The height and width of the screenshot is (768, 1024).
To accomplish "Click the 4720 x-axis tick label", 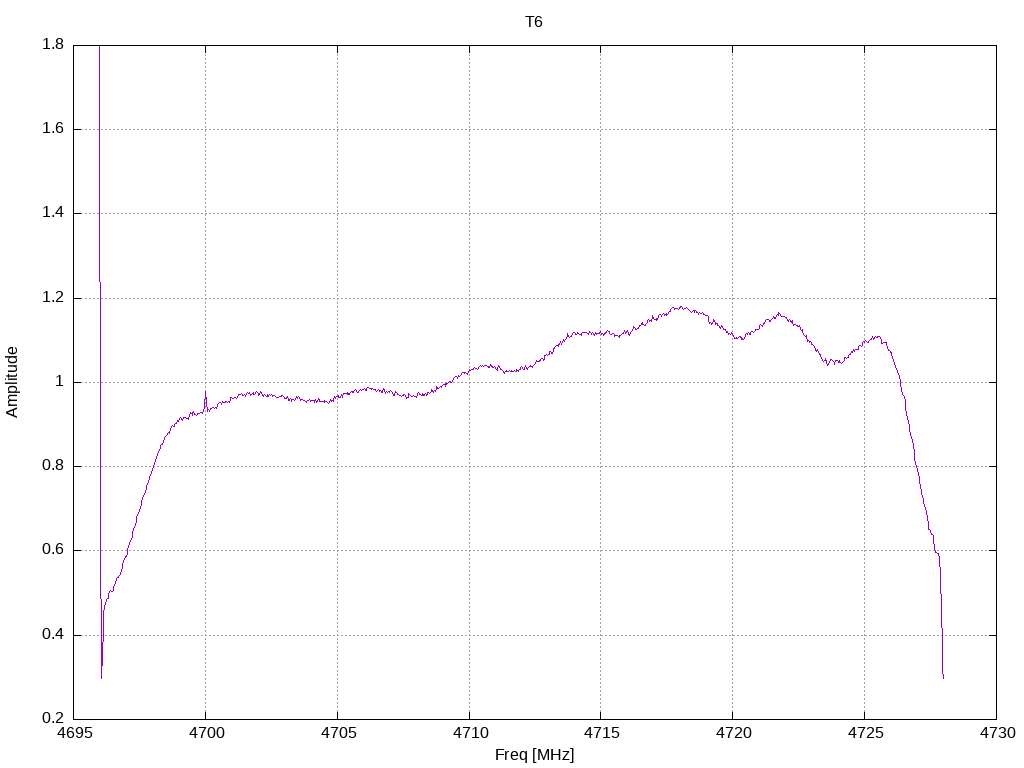I will (x=733, y=733).
